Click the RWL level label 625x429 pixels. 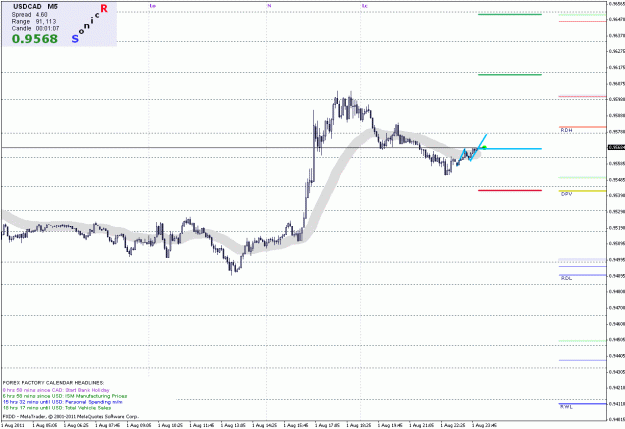566,407
